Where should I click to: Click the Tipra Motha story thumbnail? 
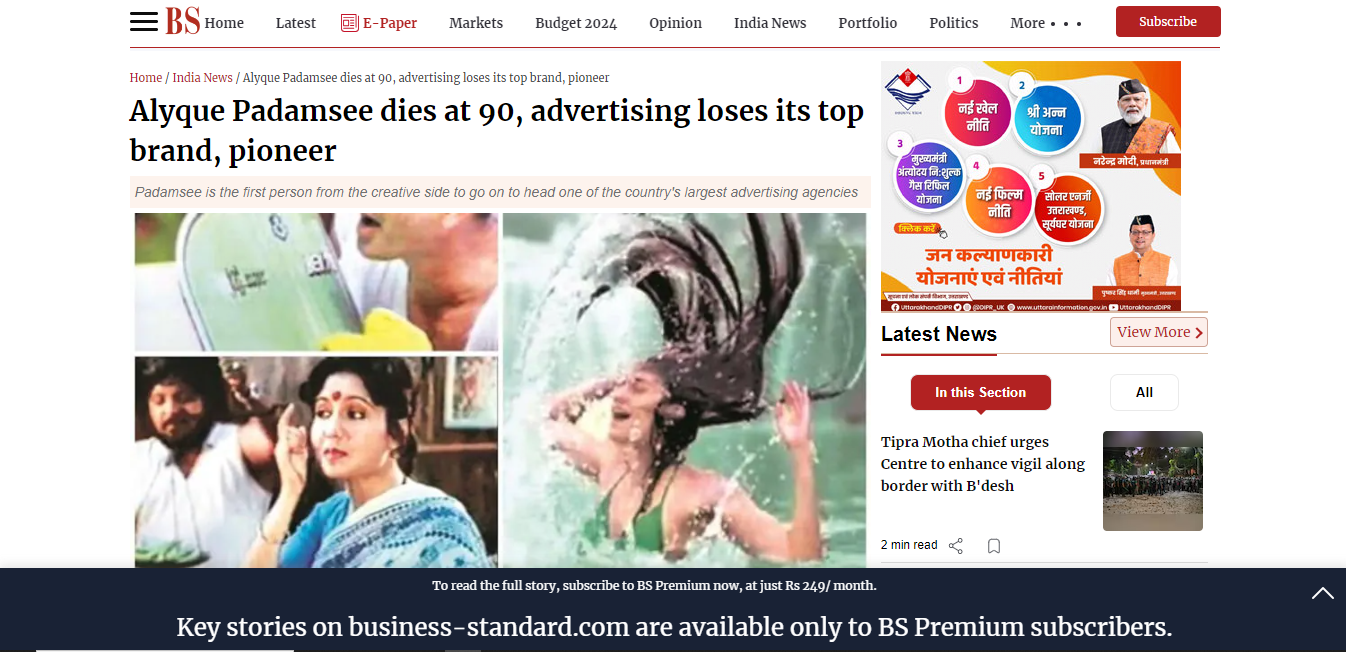[1153, 481]
